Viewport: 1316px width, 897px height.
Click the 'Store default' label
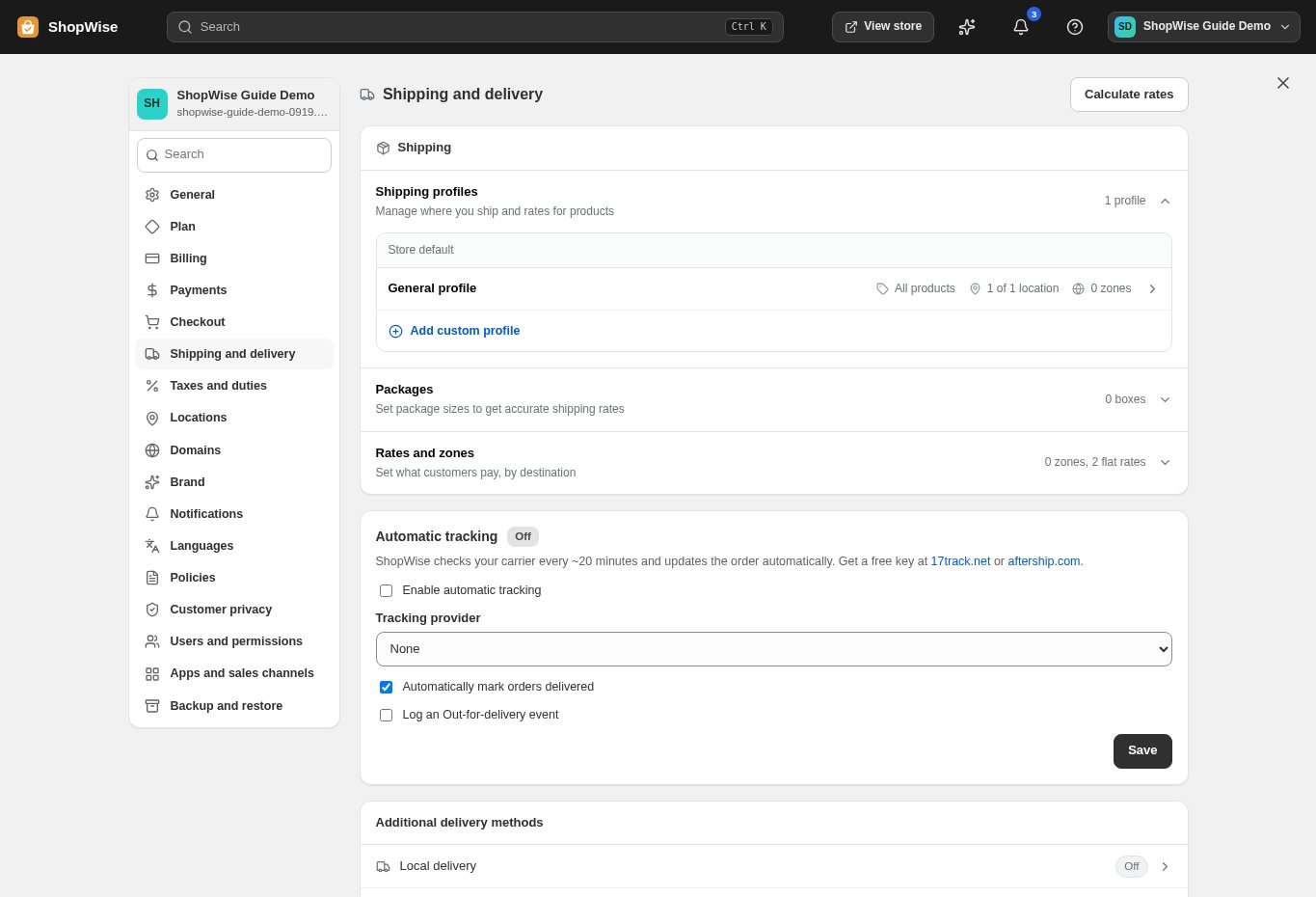pos(420,250)
